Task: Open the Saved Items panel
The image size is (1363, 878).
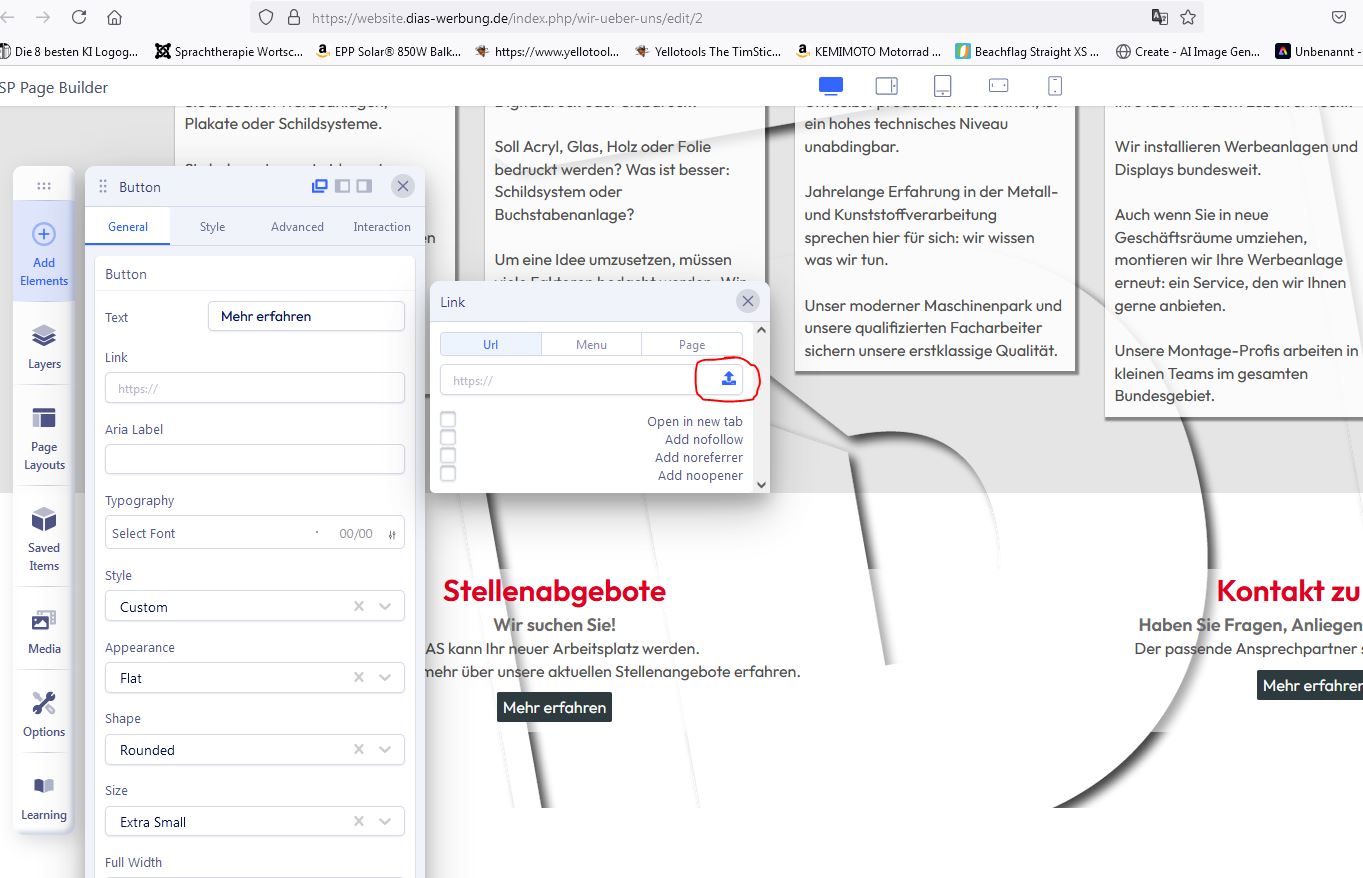Action: [44, 537]
